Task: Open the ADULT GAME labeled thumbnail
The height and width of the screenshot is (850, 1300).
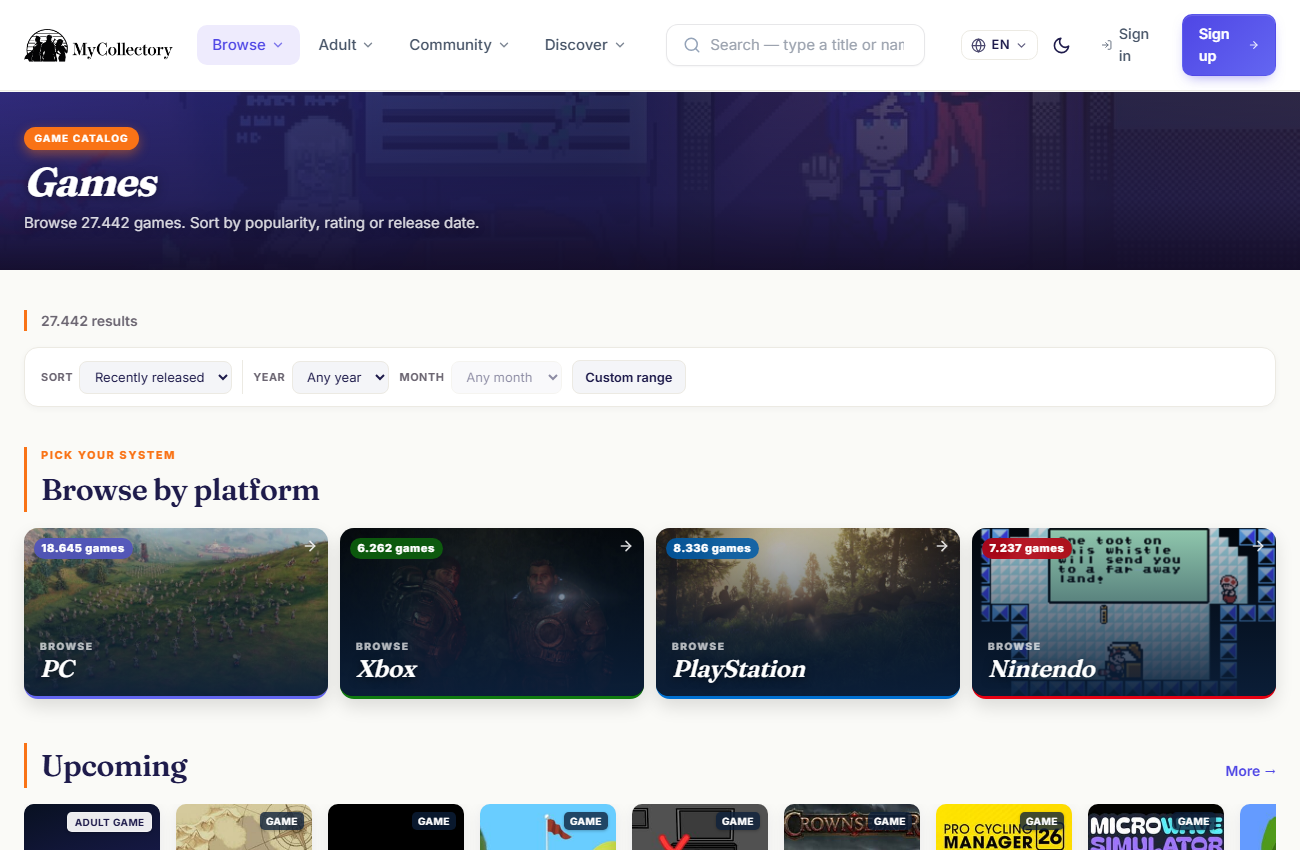Action: click(x=92, y=827)
